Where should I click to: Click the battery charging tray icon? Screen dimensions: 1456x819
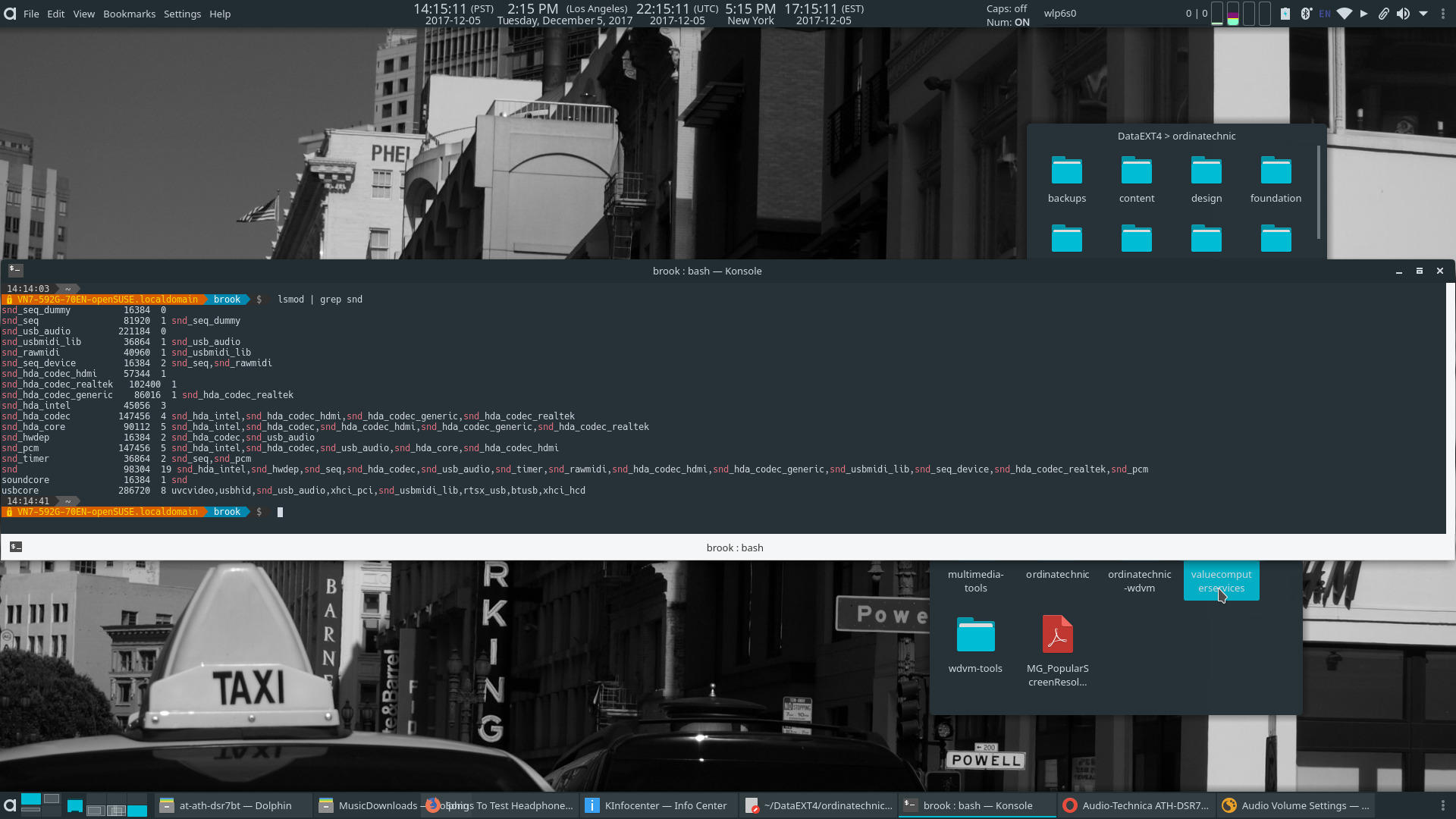(x=1285, y=14)
